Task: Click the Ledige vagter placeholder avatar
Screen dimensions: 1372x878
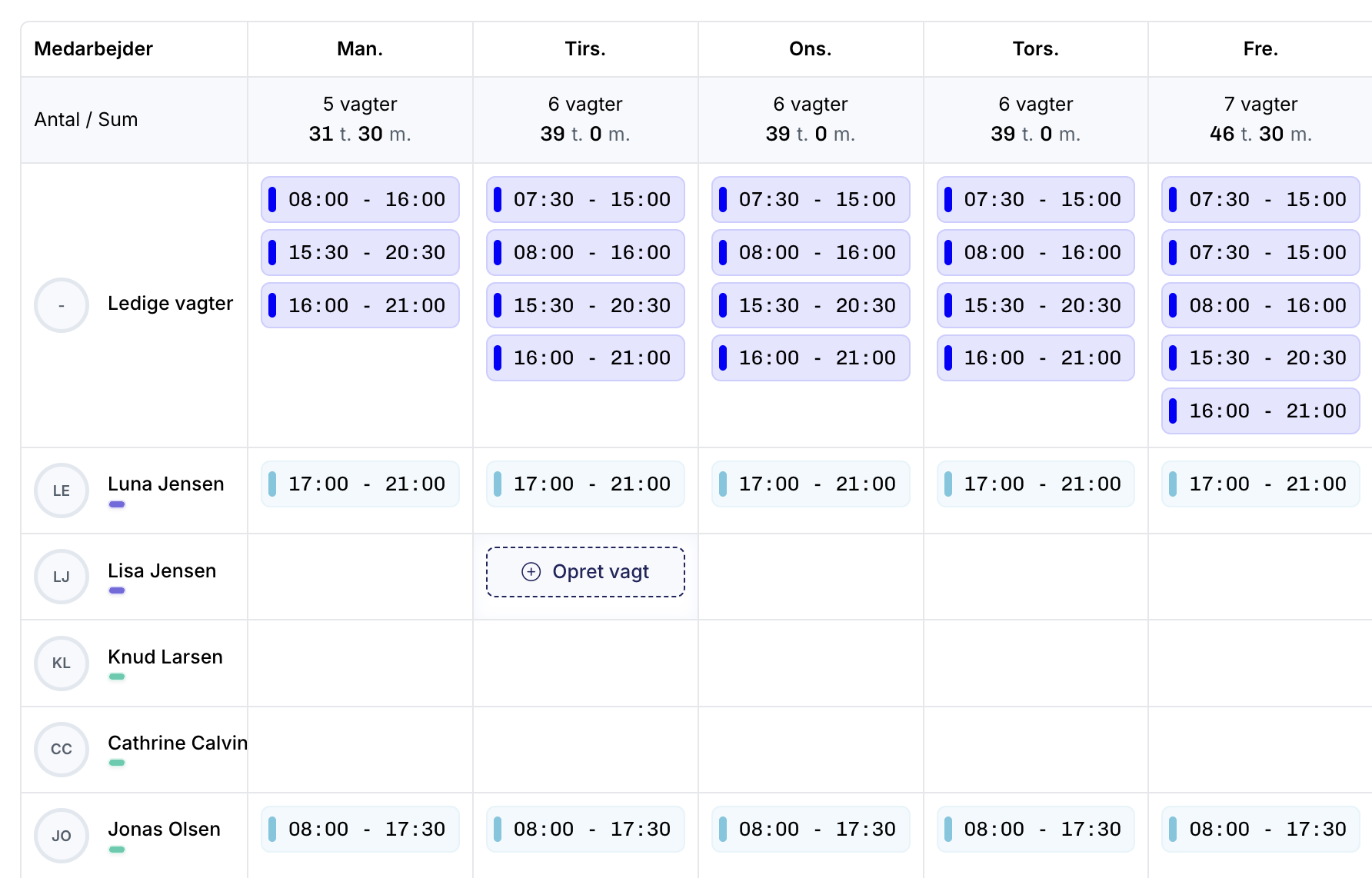Action: [x=62, y=305]
